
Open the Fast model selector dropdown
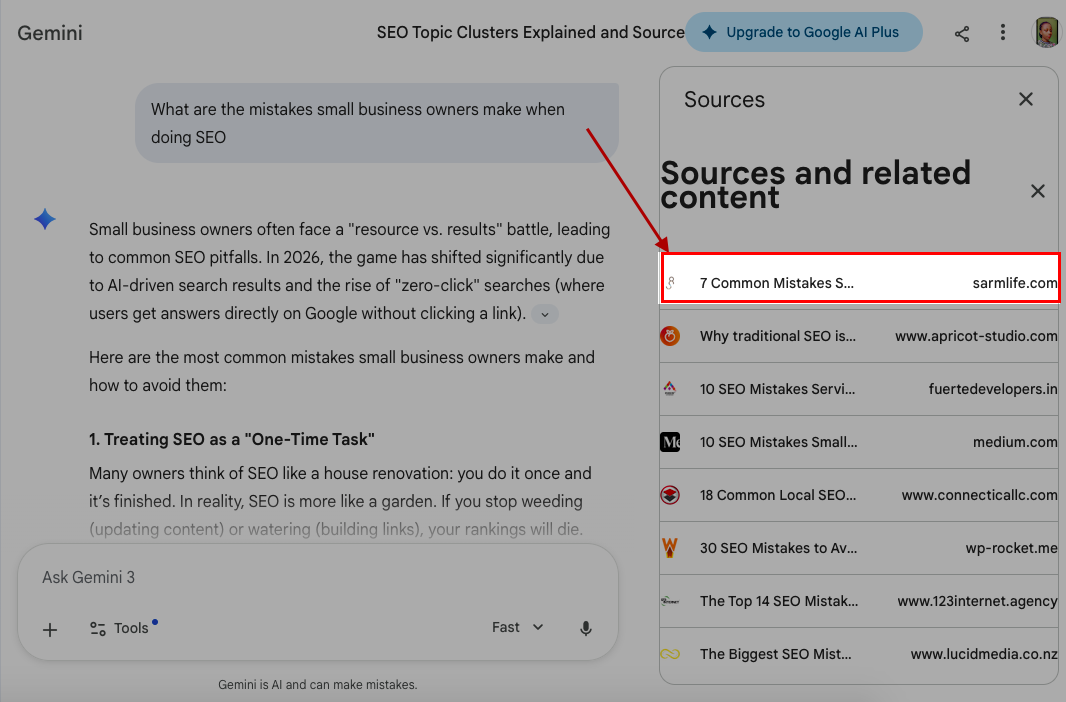pos(517,628)
